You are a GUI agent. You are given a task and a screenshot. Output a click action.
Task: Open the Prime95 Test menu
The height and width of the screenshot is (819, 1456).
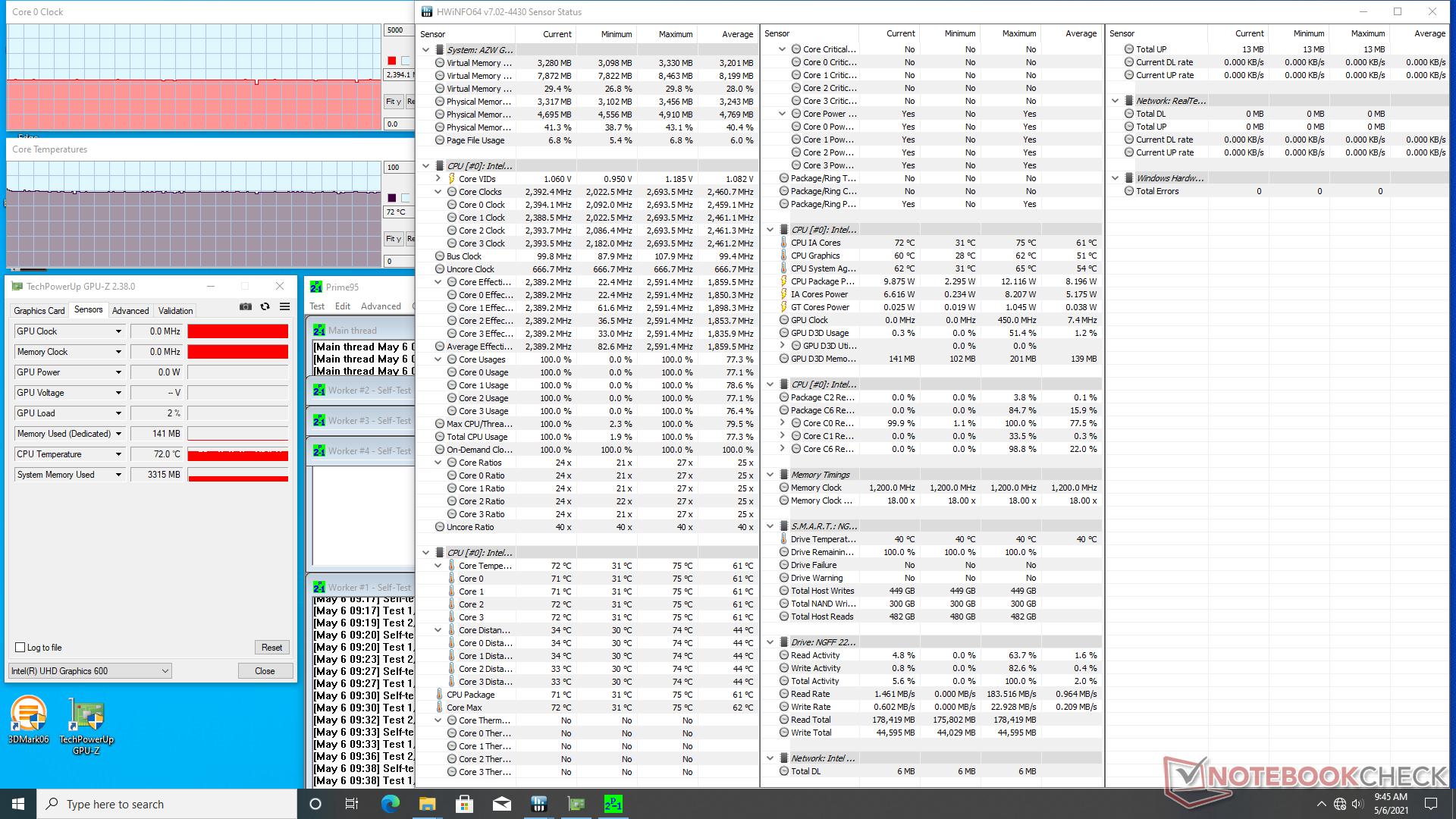point(317,306)
